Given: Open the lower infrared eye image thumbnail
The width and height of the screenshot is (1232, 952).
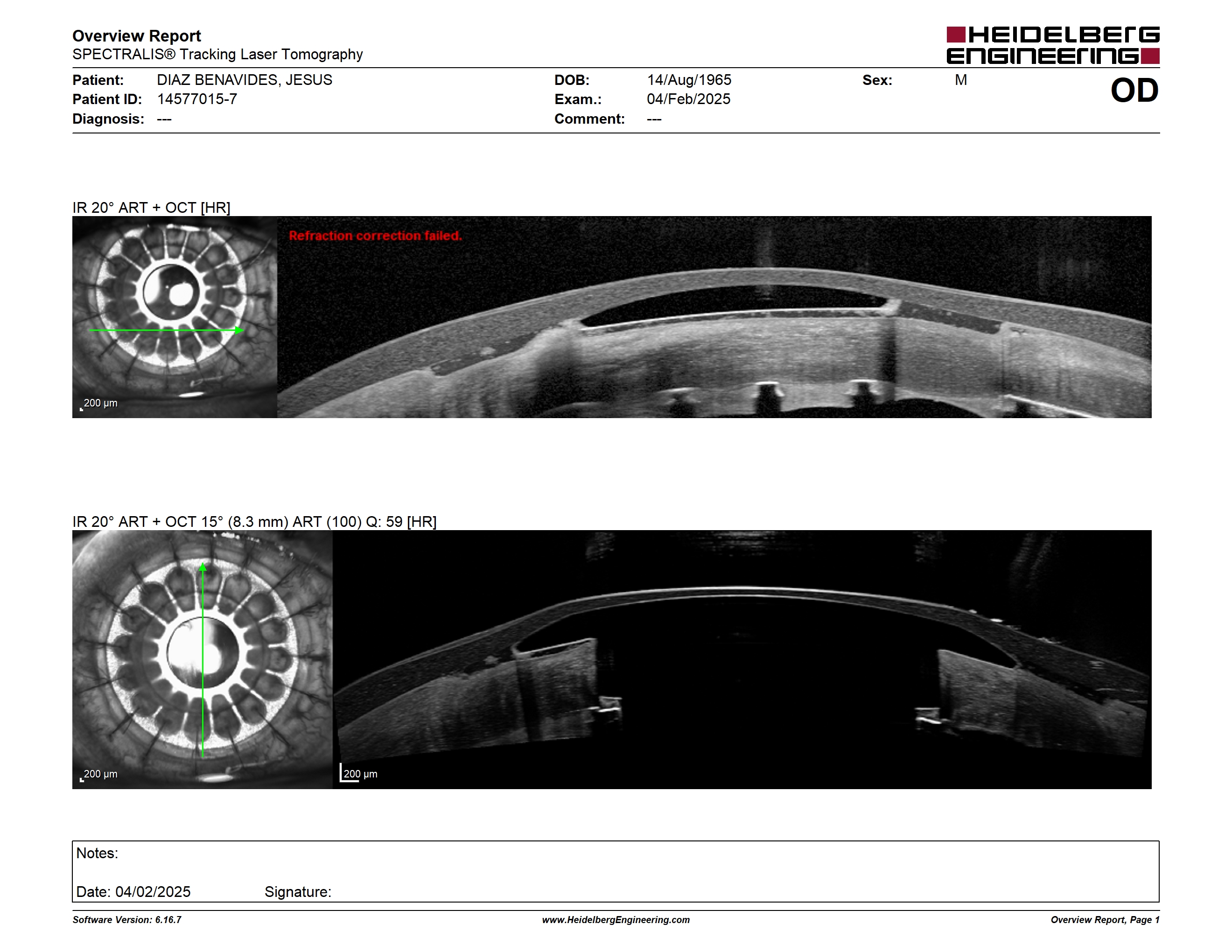Looking at the screenshot, I should [x=203, y=659].
